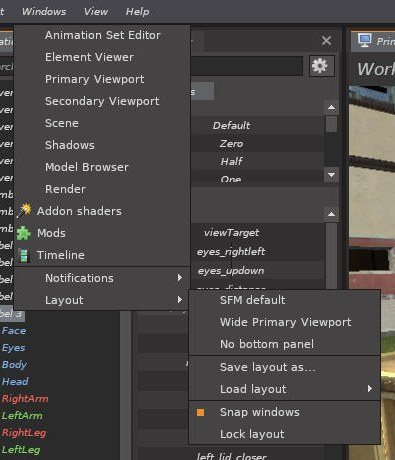This screenshot has width=395, height=460.
Task: Select the Render menu entry
Action: pos(102,189)
